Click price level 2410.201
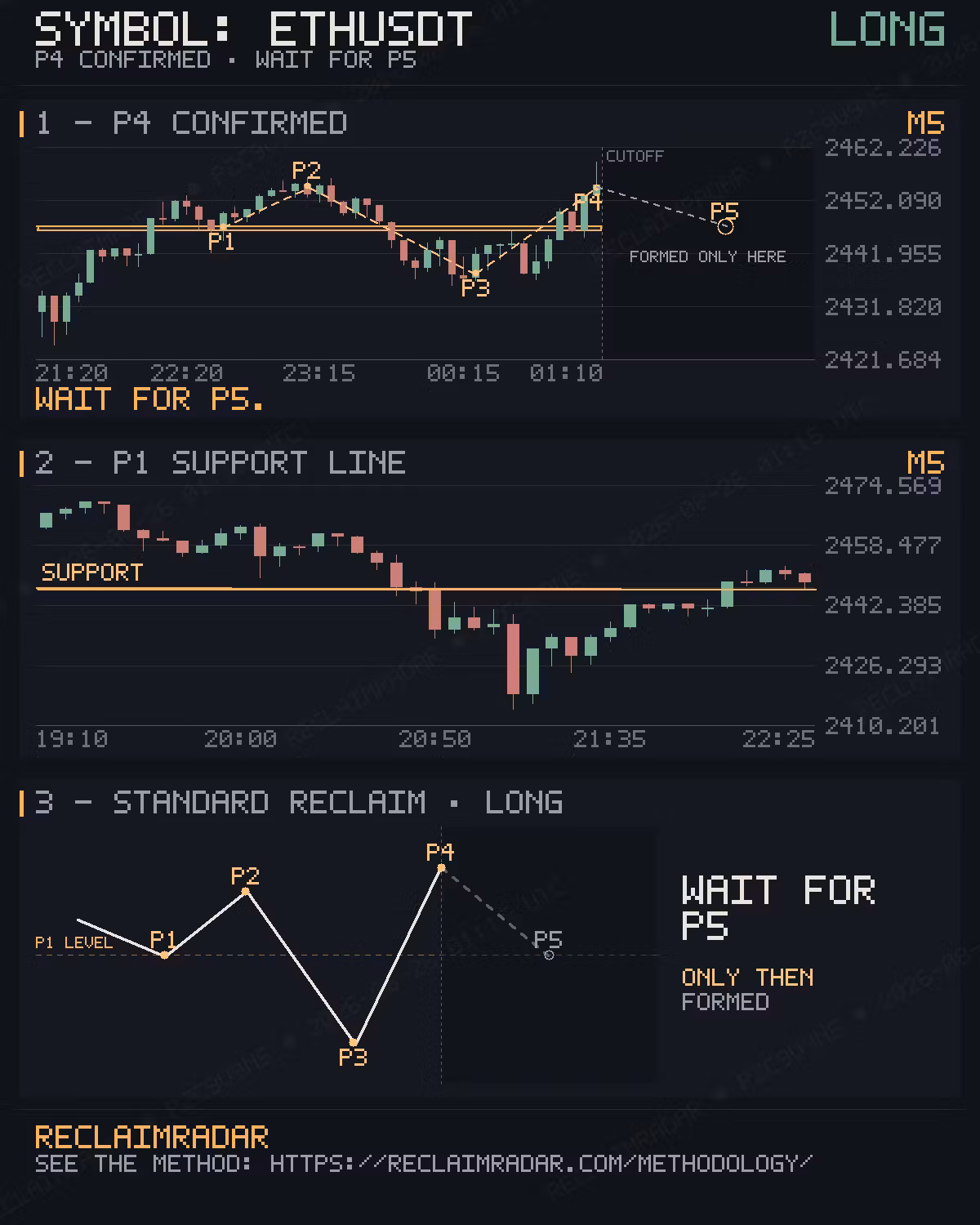 pos(883,726)
